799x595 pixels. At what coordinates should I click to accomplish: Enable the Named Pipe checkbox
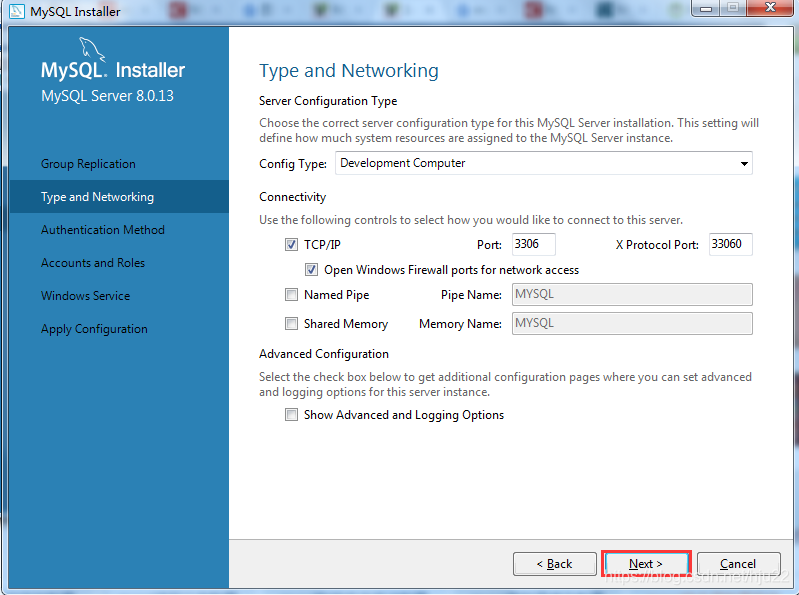(x=291, y=294)
